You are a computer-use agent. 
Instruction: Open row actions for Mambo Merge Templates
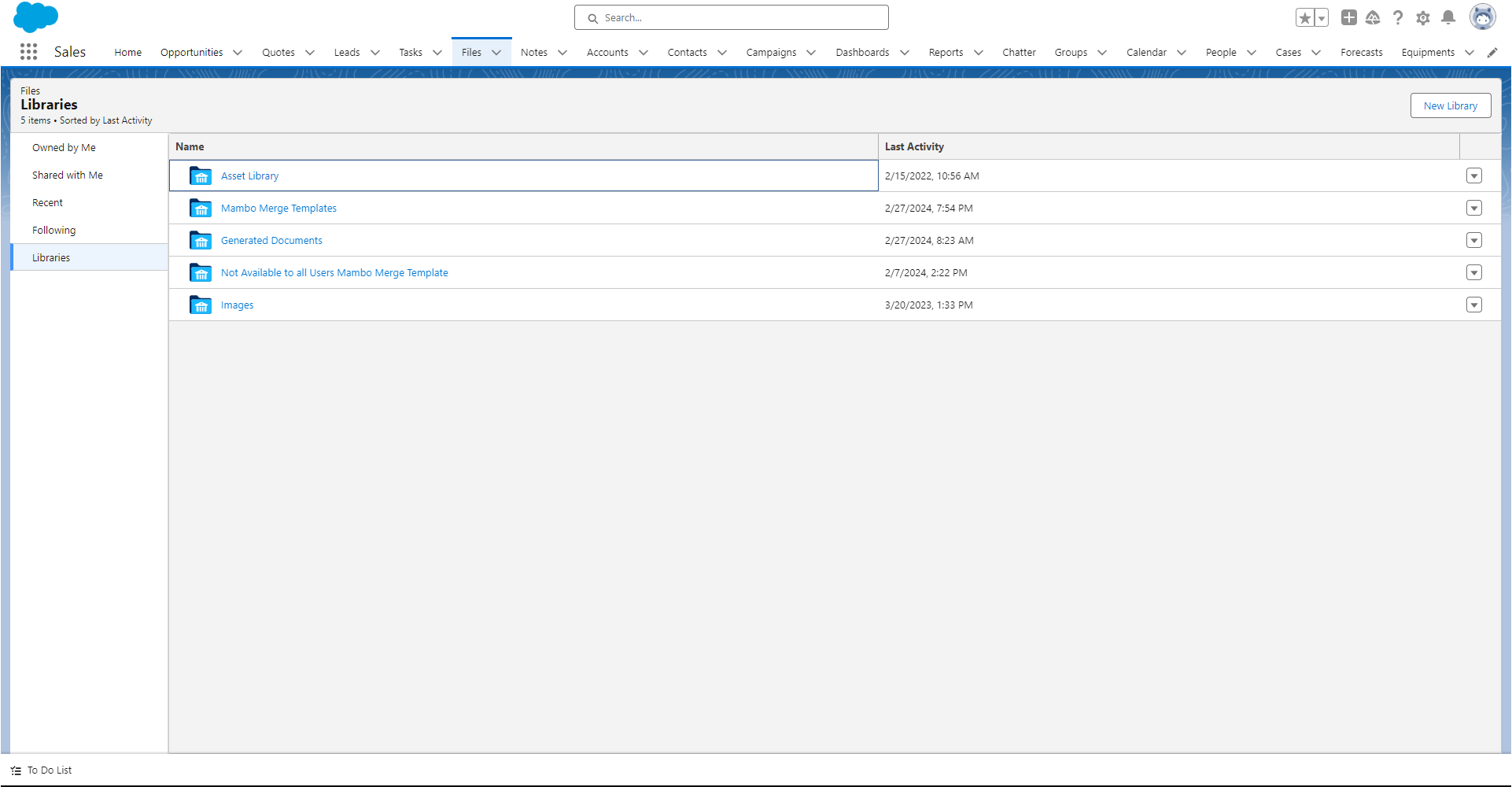point(1474,208)
